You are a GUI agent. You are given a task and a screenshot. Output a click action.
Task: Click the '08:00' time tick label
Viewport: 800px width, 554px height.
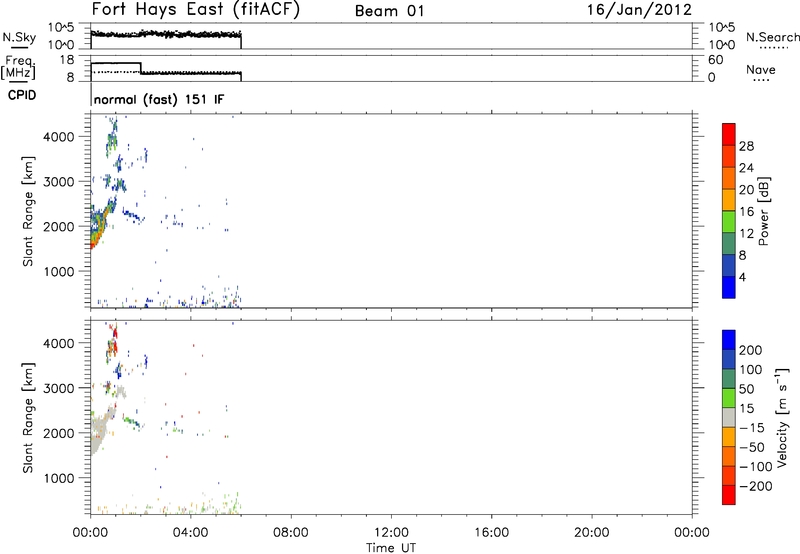tap(291, 533)
